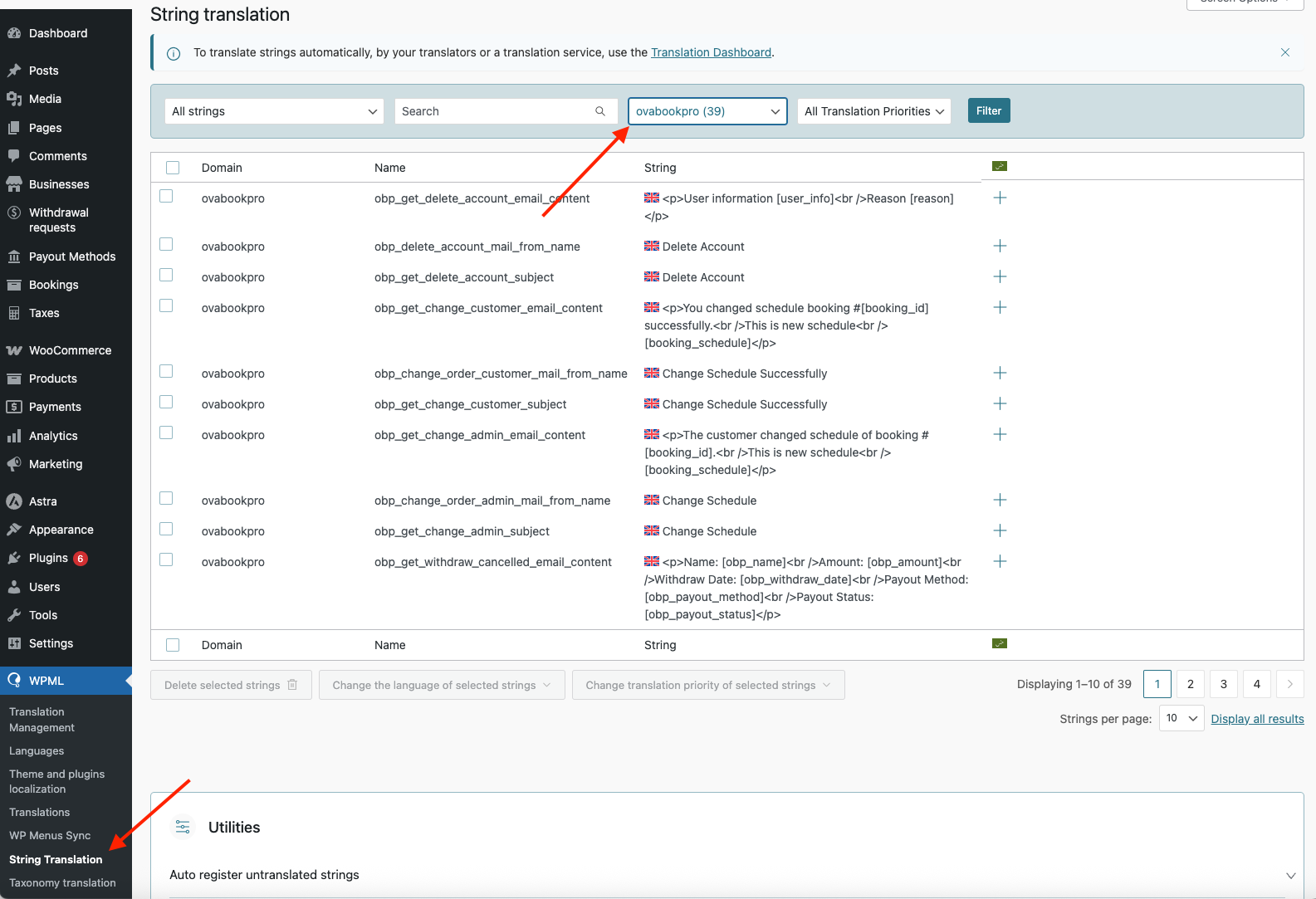Click the WPML logo icon
1316x899 pixels.
14,681
